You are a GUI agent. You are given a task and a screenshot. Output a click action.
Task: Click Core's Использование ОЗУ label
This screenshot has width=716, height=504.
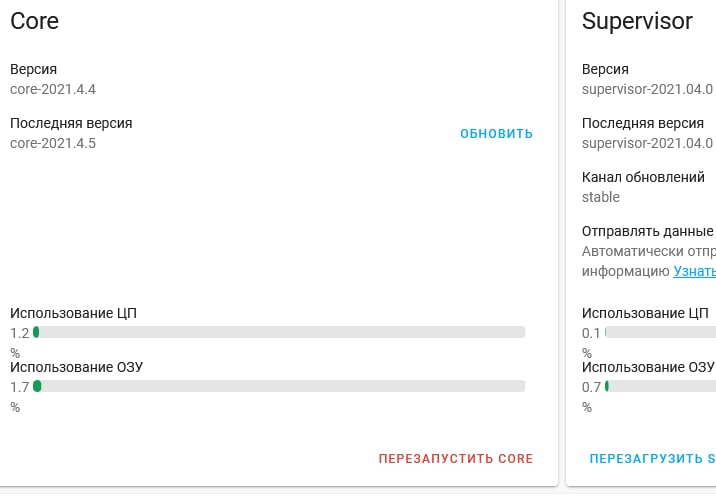pyautogui.click(x=76, y=367)
